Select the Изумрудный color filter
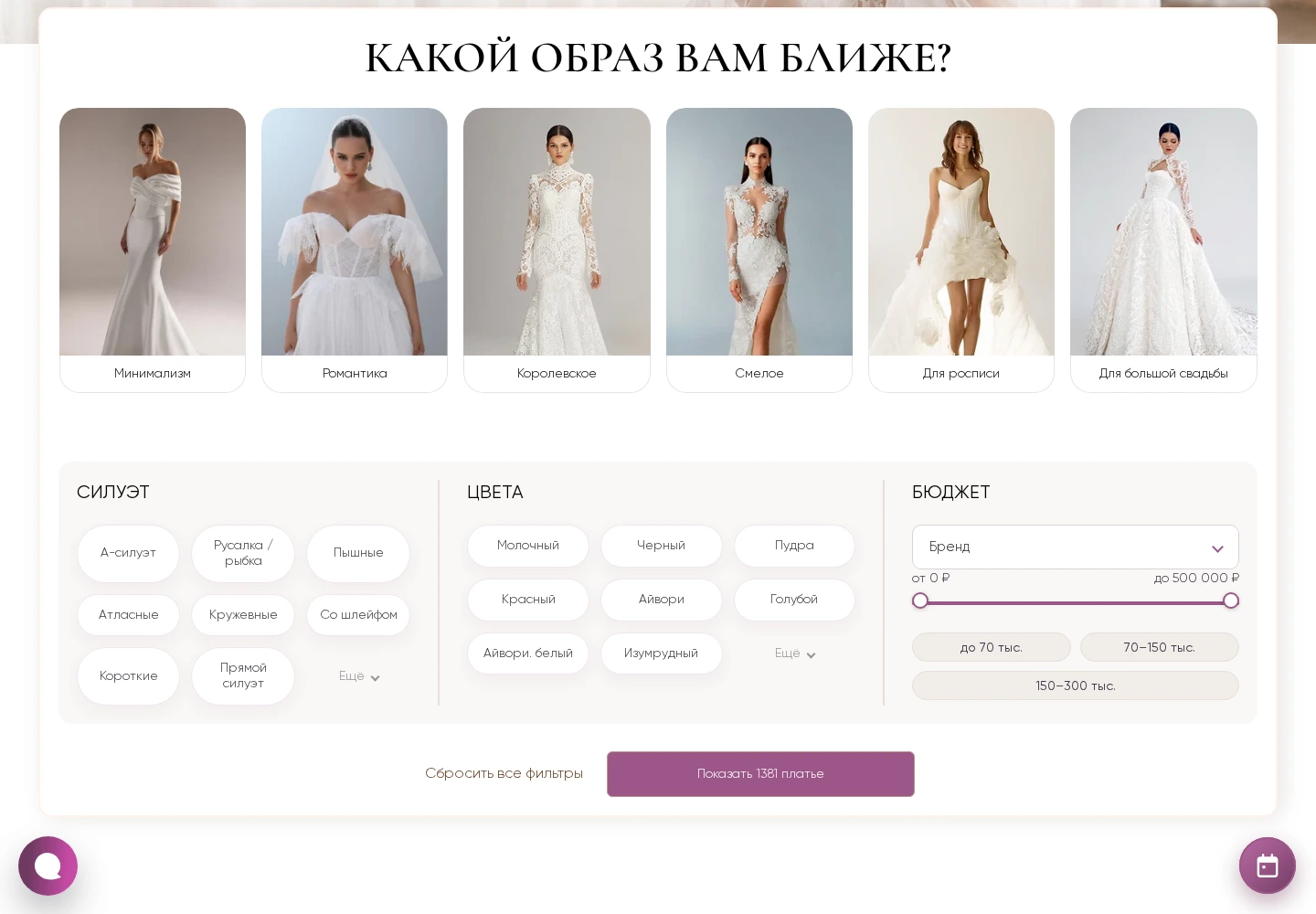Viewport: 1316px width, 914px height. pos(661,654)
